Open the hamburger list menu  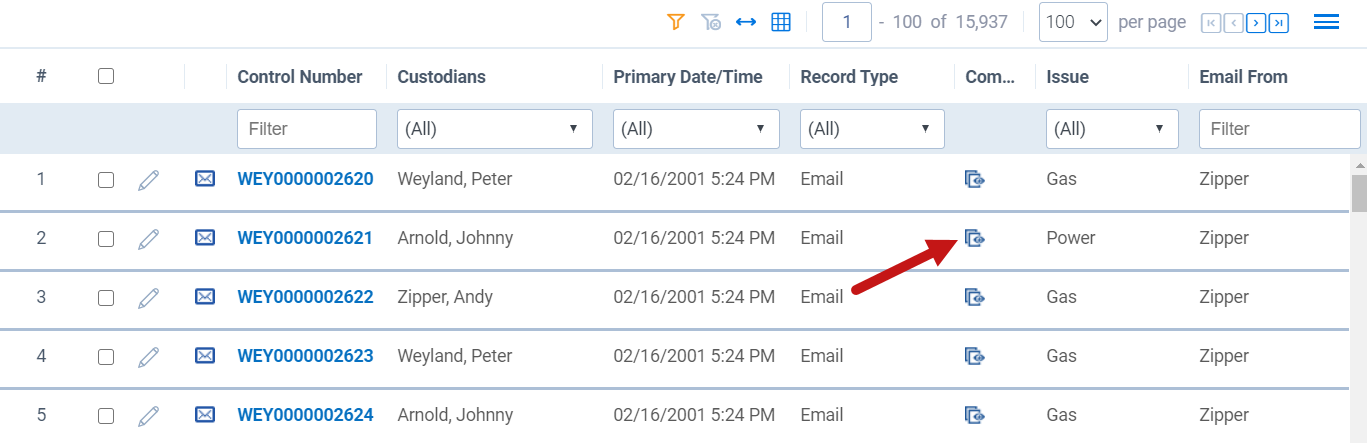click(1326, 22)
